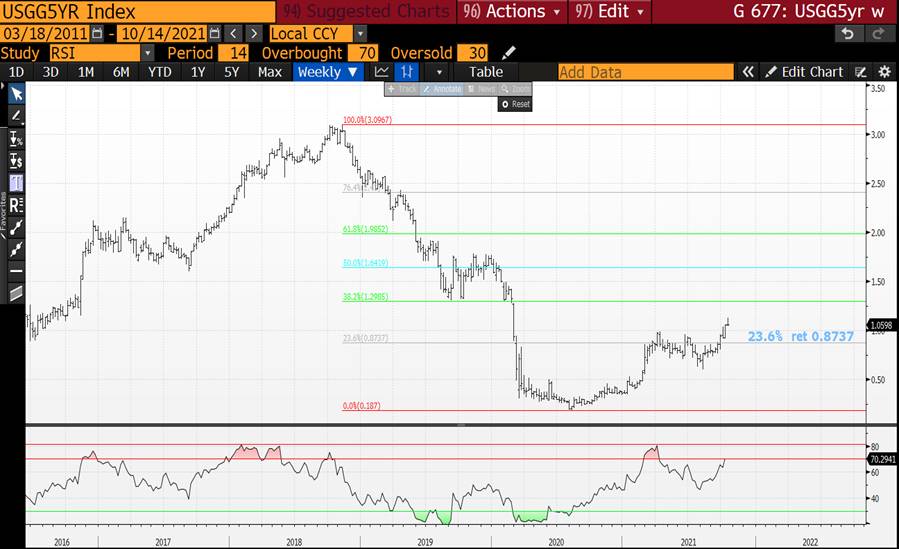899x549 pixels.
Task: Select the 1D range
Action: coord(16,72)
